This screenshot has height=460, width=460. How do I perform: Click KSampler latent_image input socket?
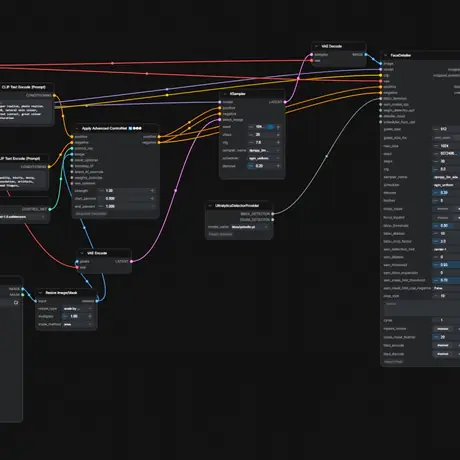220,120
